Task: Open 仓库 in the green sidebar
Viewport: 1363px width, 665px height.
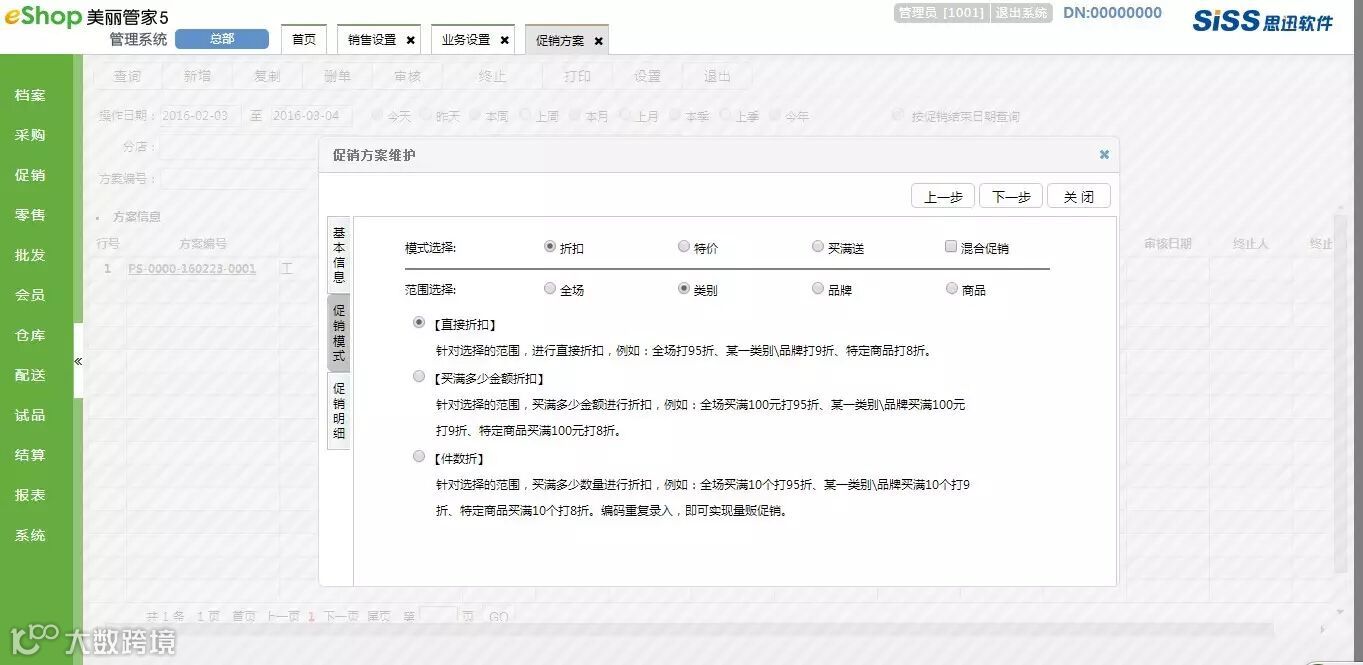Action: 30,335
